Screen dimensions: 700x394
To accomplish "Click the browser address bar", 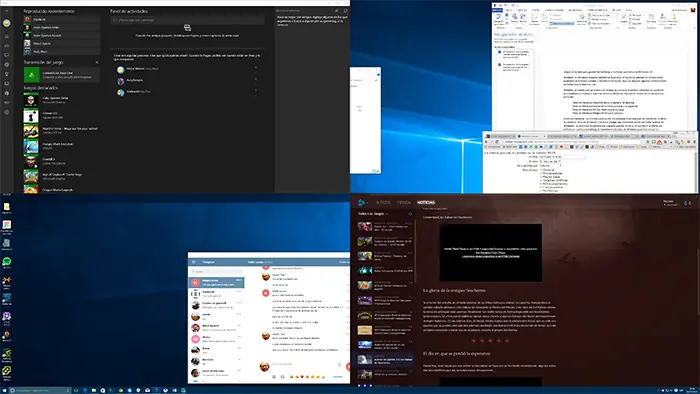I will [x=571, y=141].
